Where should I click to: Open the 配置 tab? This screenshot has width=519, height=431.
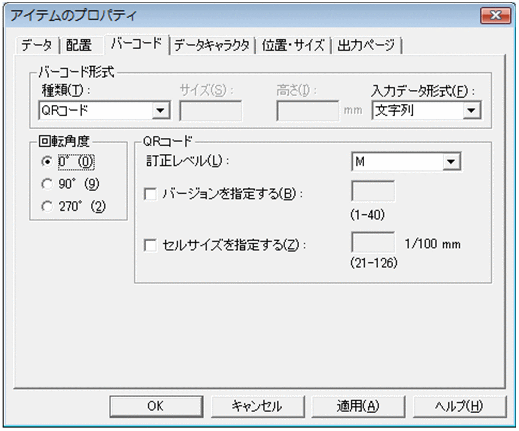(79, 45)
